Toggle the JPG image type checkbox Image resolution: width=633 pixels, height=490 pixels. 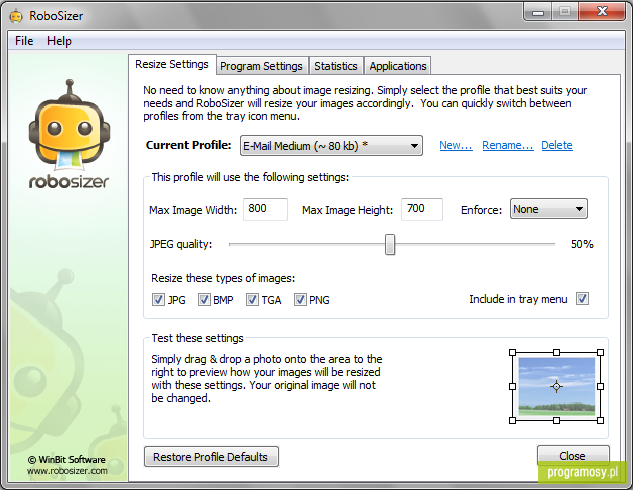158,299
